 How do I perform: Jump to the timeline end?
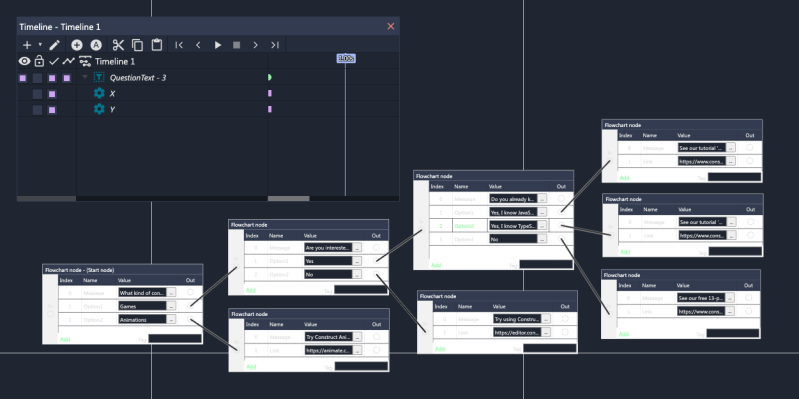[x=275, y=45]
